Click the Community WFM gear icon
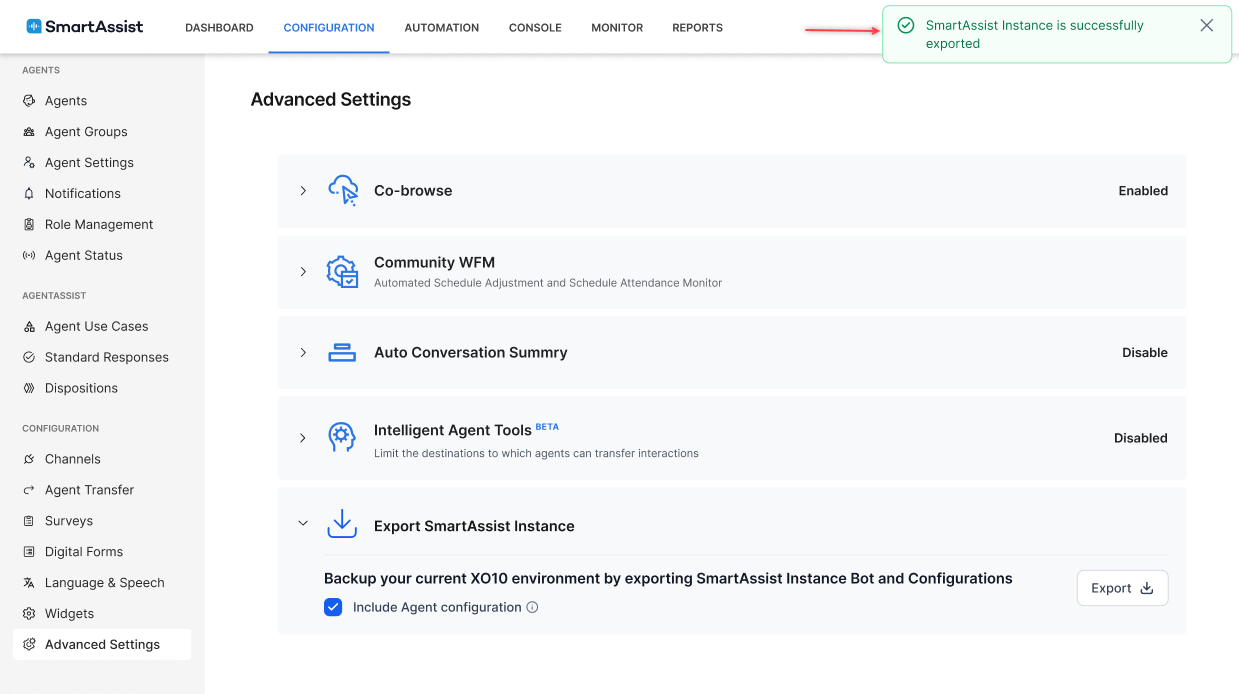This screenshot has height=694, width=1239. click(x=343, y=272)
